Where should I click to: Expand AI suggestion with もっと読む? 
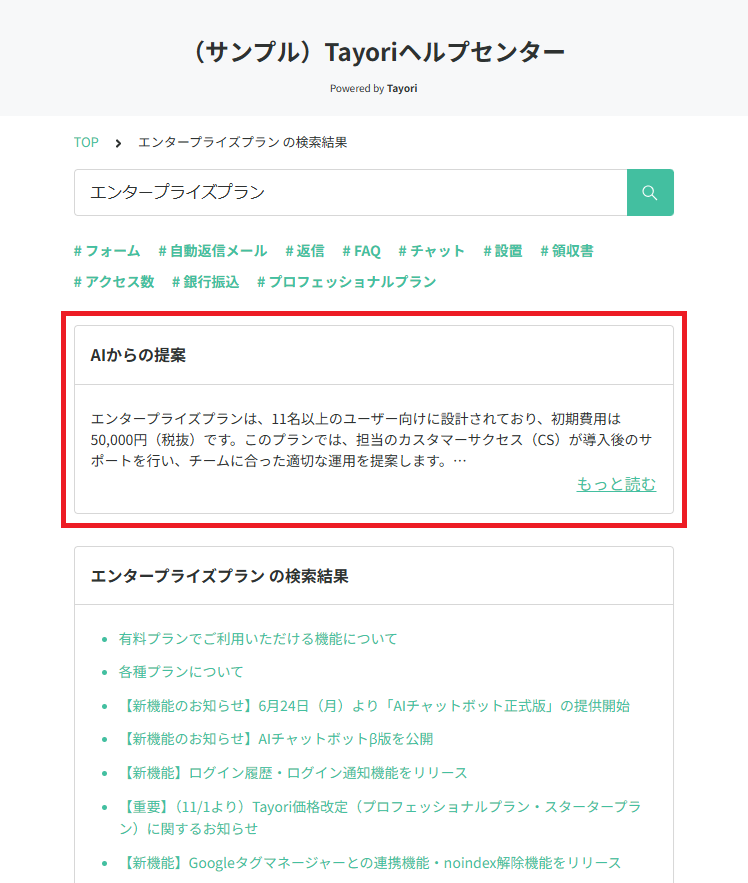point(616,484)
